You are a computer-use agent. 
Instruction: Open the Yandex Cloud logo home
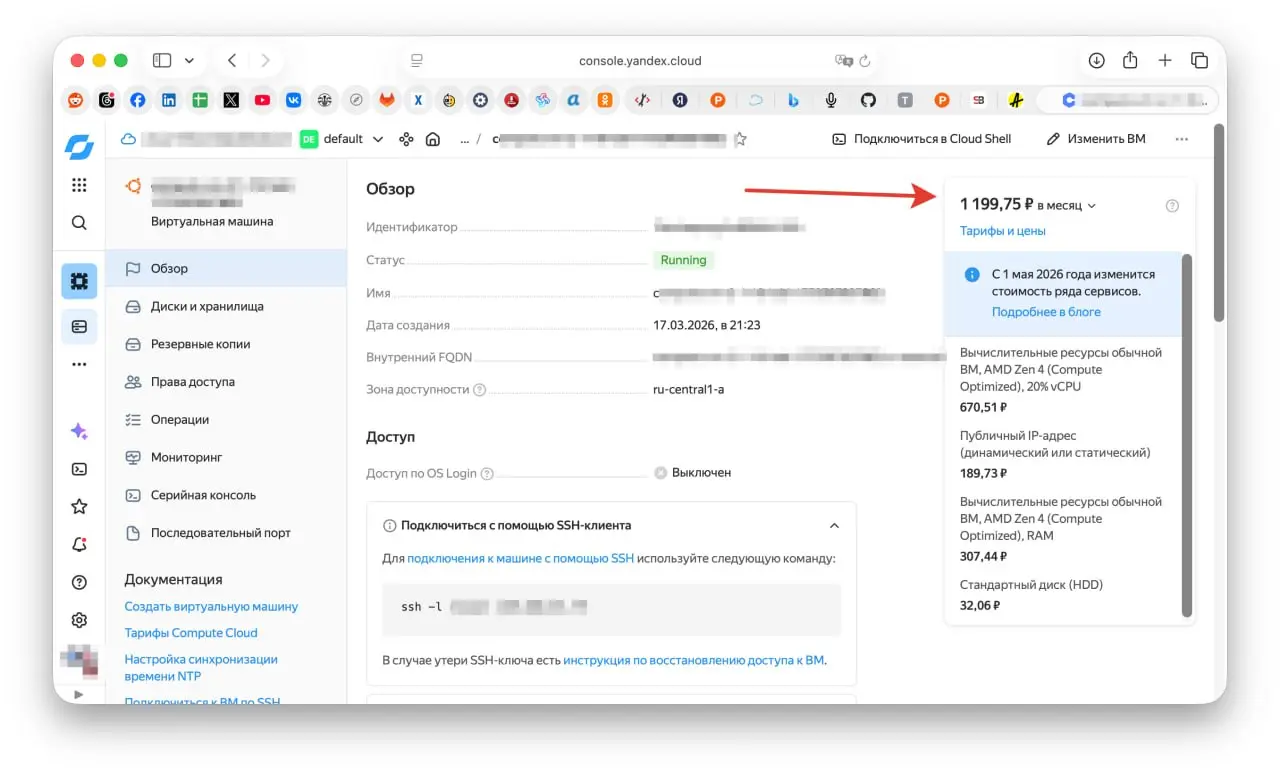(x=79, y=146)
